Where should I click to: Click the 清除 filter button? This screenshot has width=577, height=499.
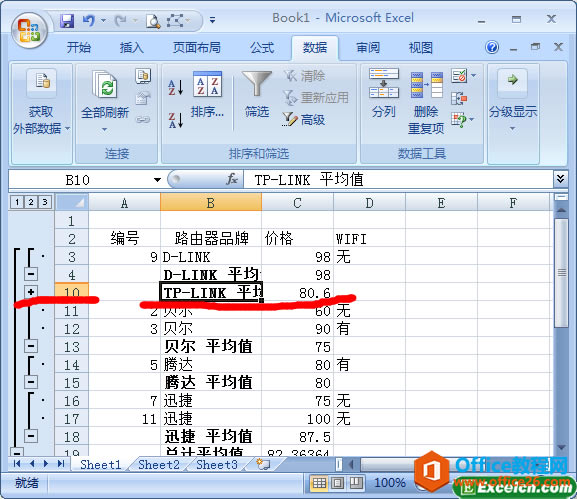[304, 76]
